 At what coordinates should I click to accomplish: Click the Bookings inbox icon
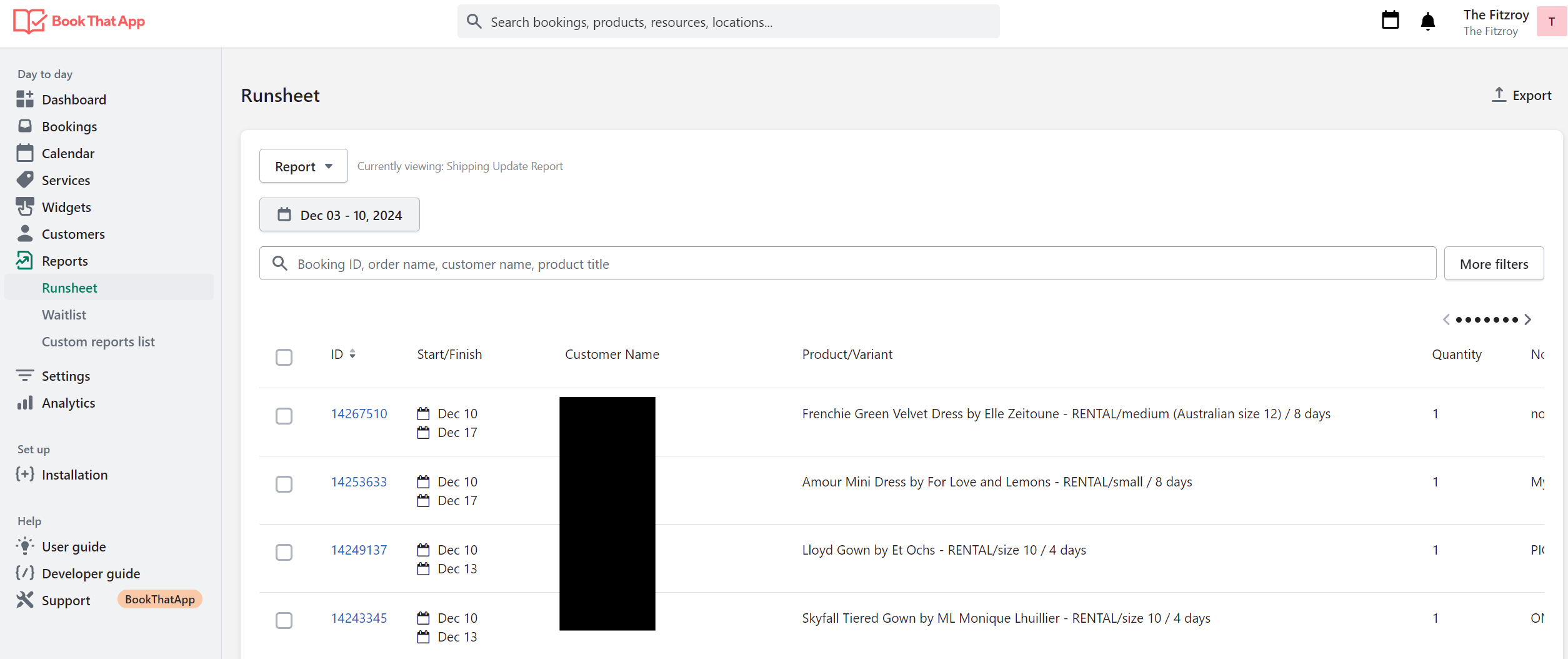(25, 126)
